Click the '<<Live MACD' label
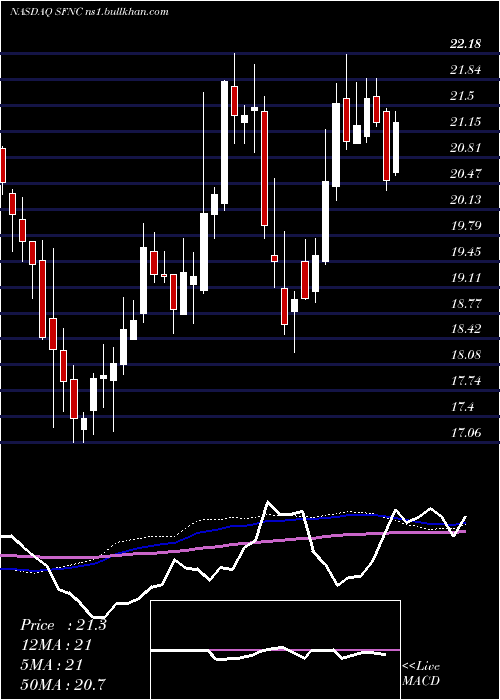The image size is (500, 700). pyautogui.click(x=421, y=673)
